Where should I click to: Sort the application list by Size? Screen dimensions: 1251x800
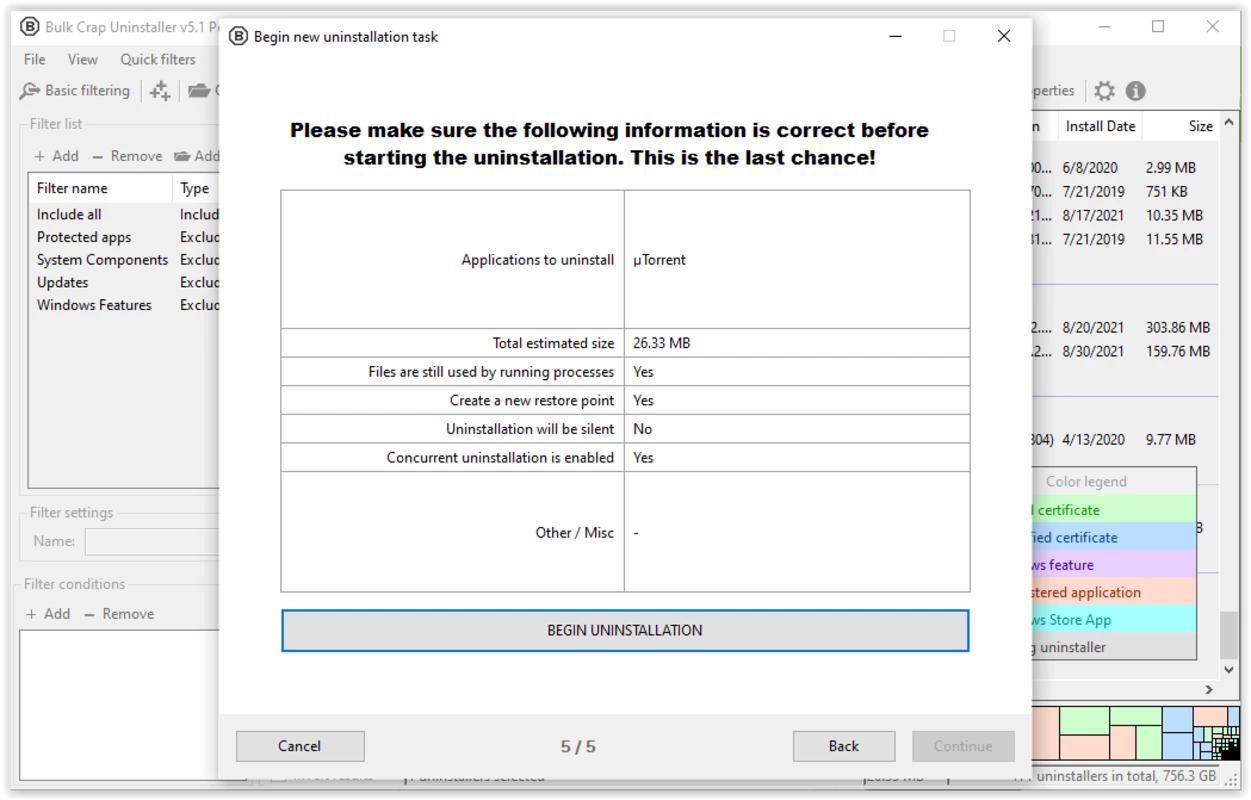pyautogui.click(x=1180, y=126)
